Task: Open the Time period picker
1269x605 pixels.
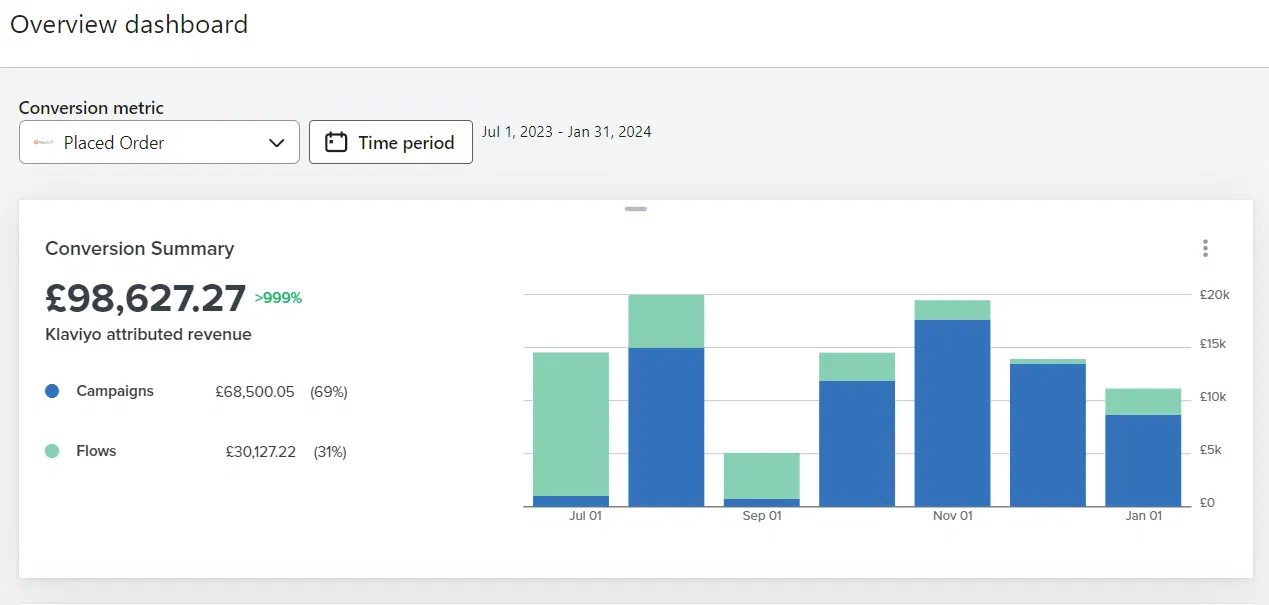Action: click(x=391, y=142)
